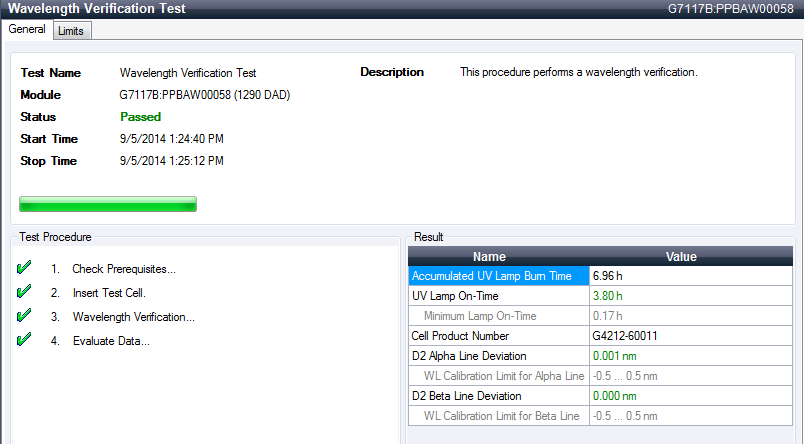Image resolution: width=804 pixels, height=444 pixels.
Task: Switch to the Limits tab
Action: (70, 31)
